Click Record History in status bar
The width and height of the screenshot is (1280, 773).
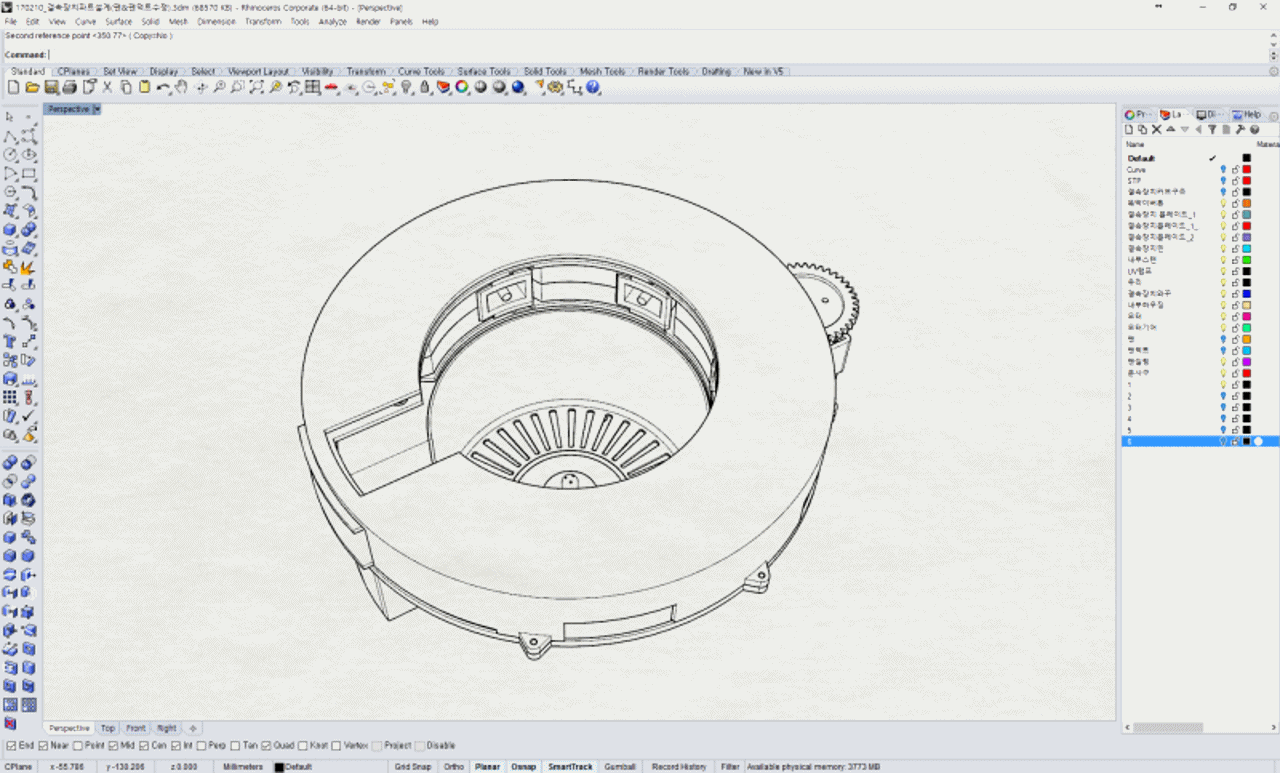(679, 767)
